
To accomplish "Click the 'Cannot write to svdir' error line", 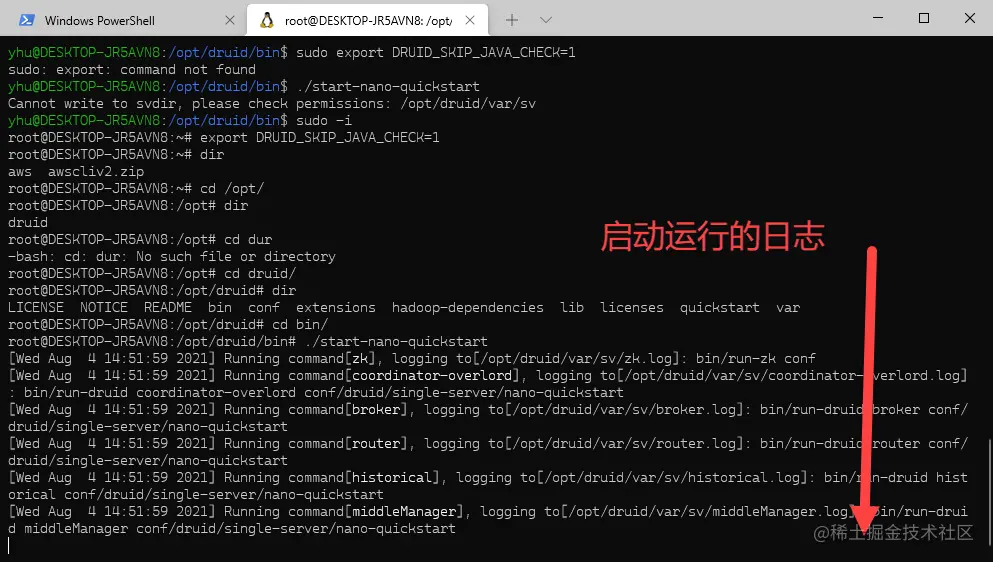I will (x=272, y=104).
